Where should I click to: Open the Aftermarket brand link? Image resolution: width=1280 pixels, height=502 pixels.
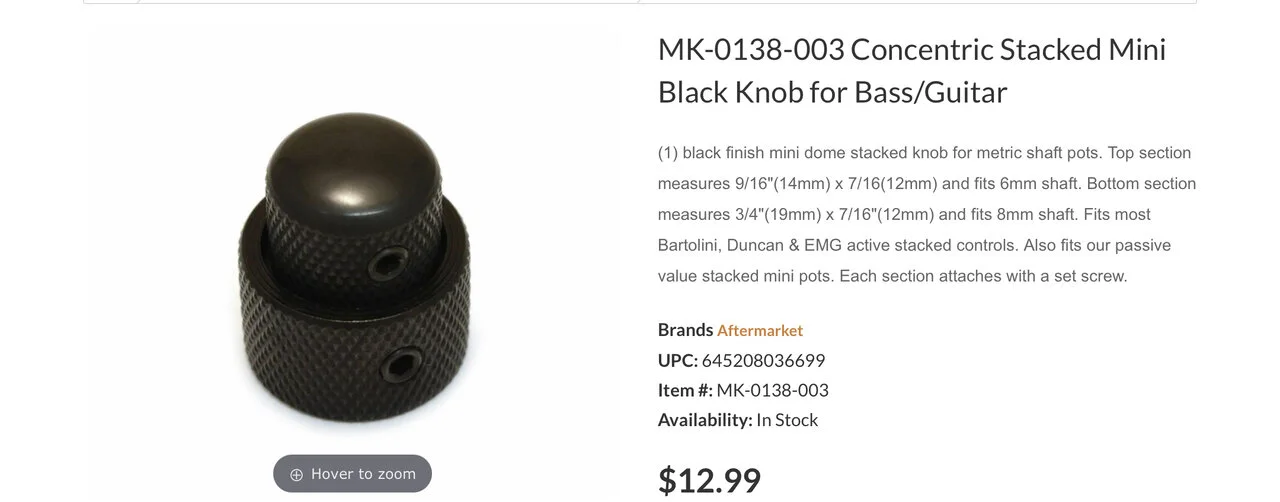pyautogui.click(x=759, y=330)
